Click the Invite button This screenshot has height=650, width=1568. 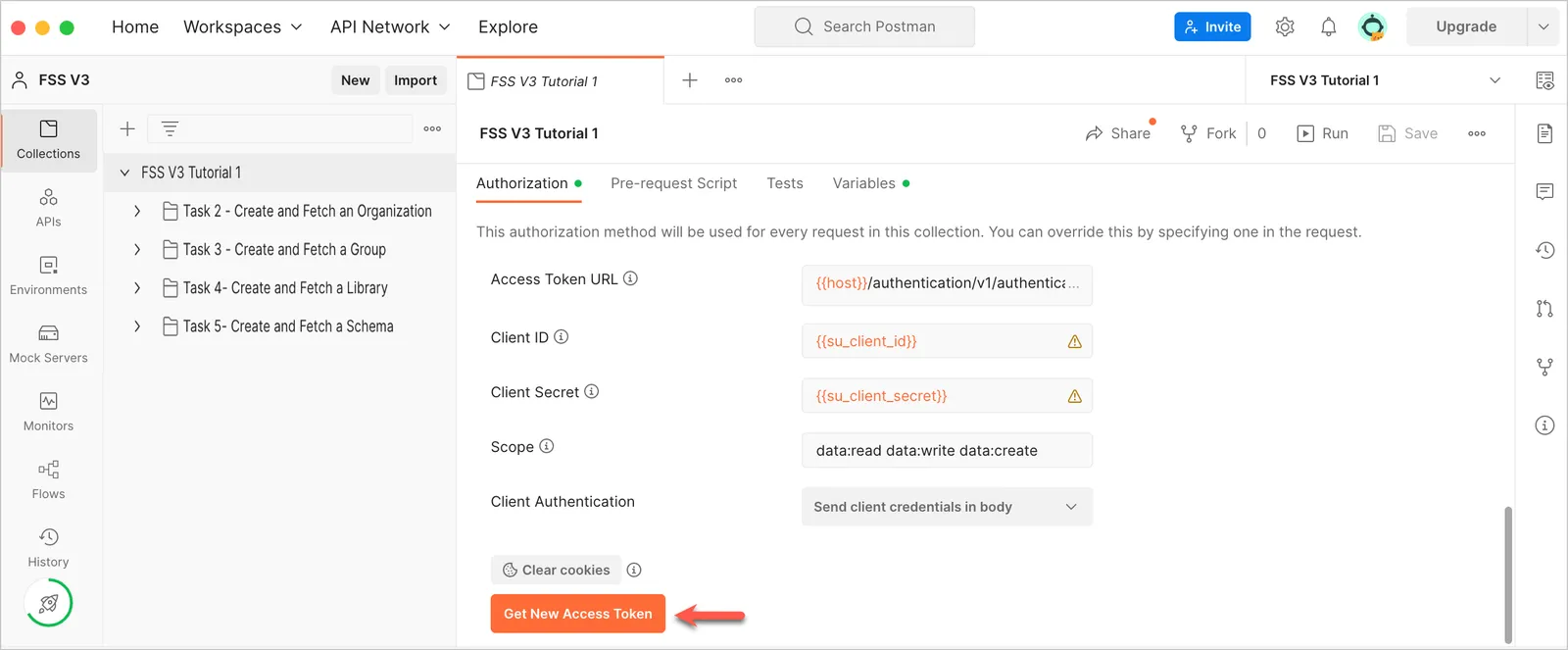point(1212,26)
